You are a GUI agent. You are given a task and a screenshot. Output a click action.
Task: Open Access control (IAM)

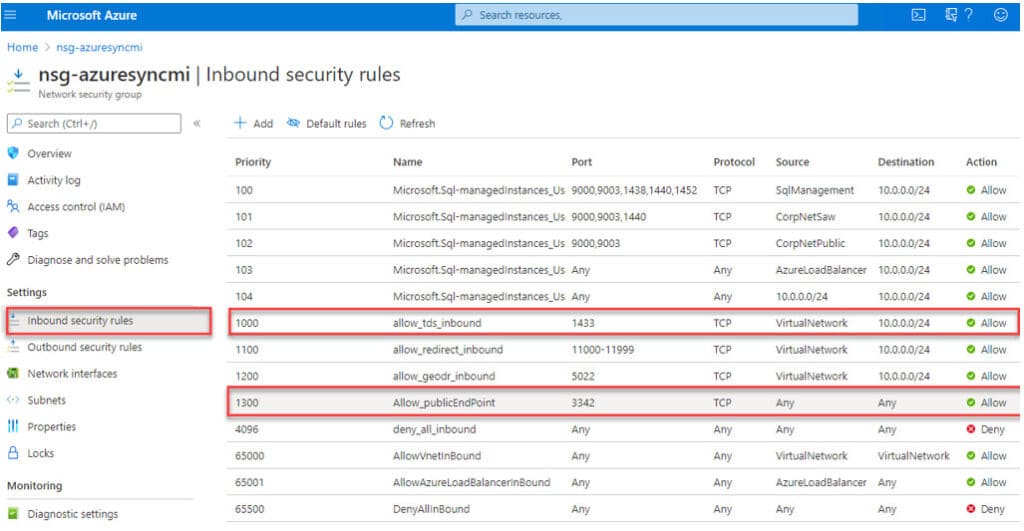pyautogui.click(x=76, y=206)
